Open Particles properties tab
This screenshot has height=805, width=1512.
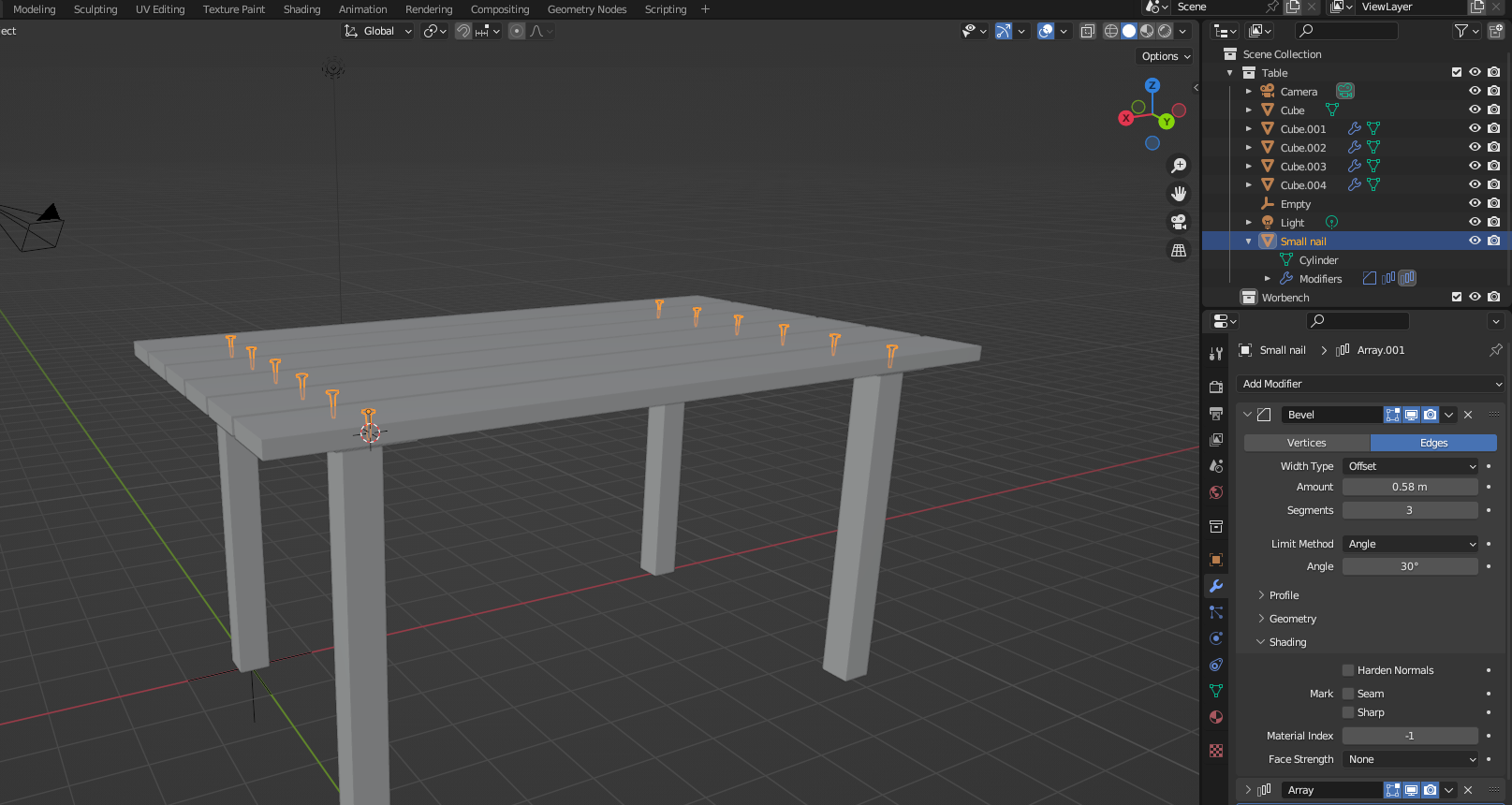1216,612
